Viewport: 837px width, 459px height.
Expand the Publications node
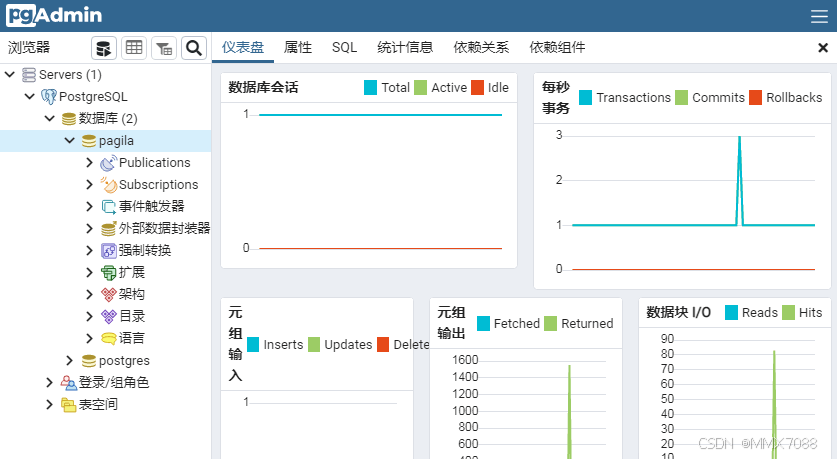coord(90,163)
